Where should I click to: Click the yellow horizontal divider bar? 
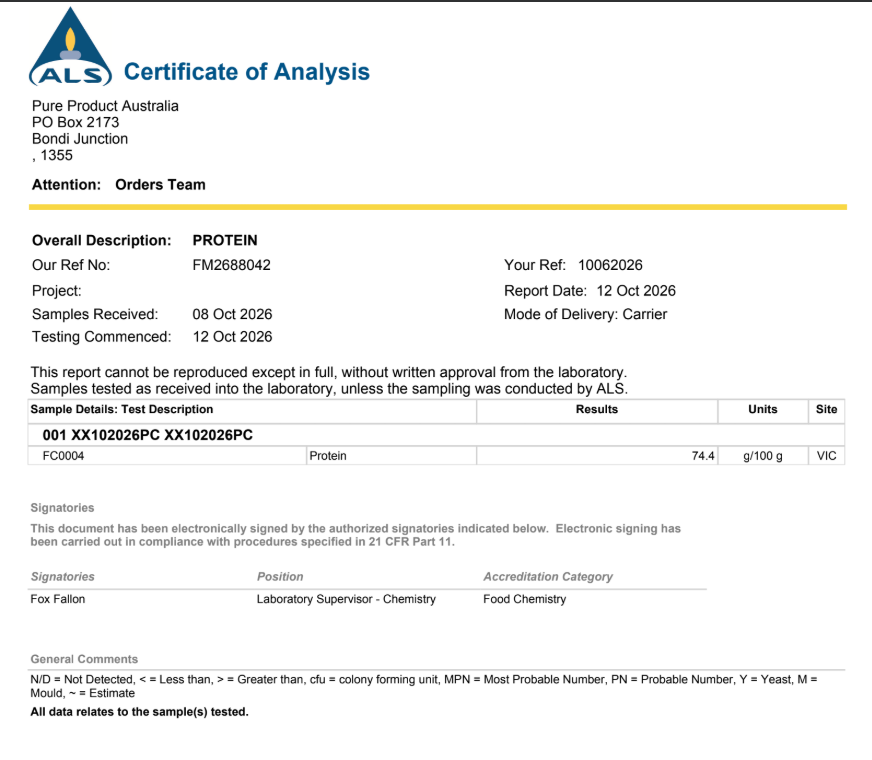pos(438,207)
